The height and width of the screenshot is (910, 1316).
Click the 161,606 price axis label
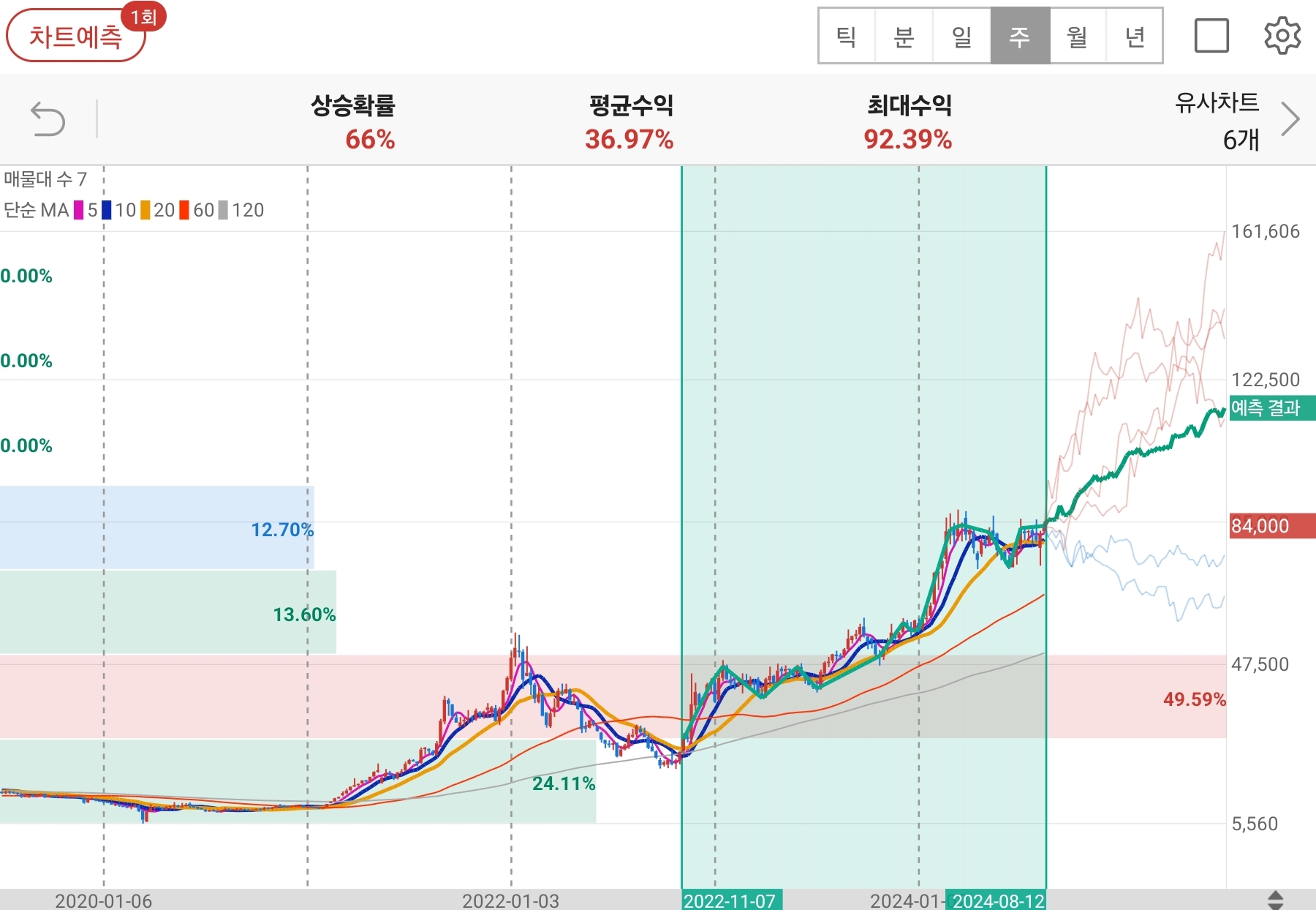click(x=1266, y=232)
